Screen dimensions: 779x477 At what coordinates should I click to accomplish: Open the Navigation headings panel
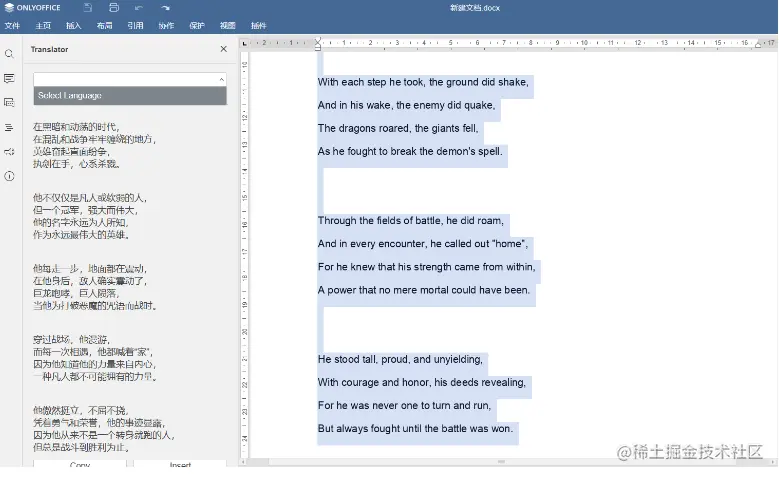9,127
